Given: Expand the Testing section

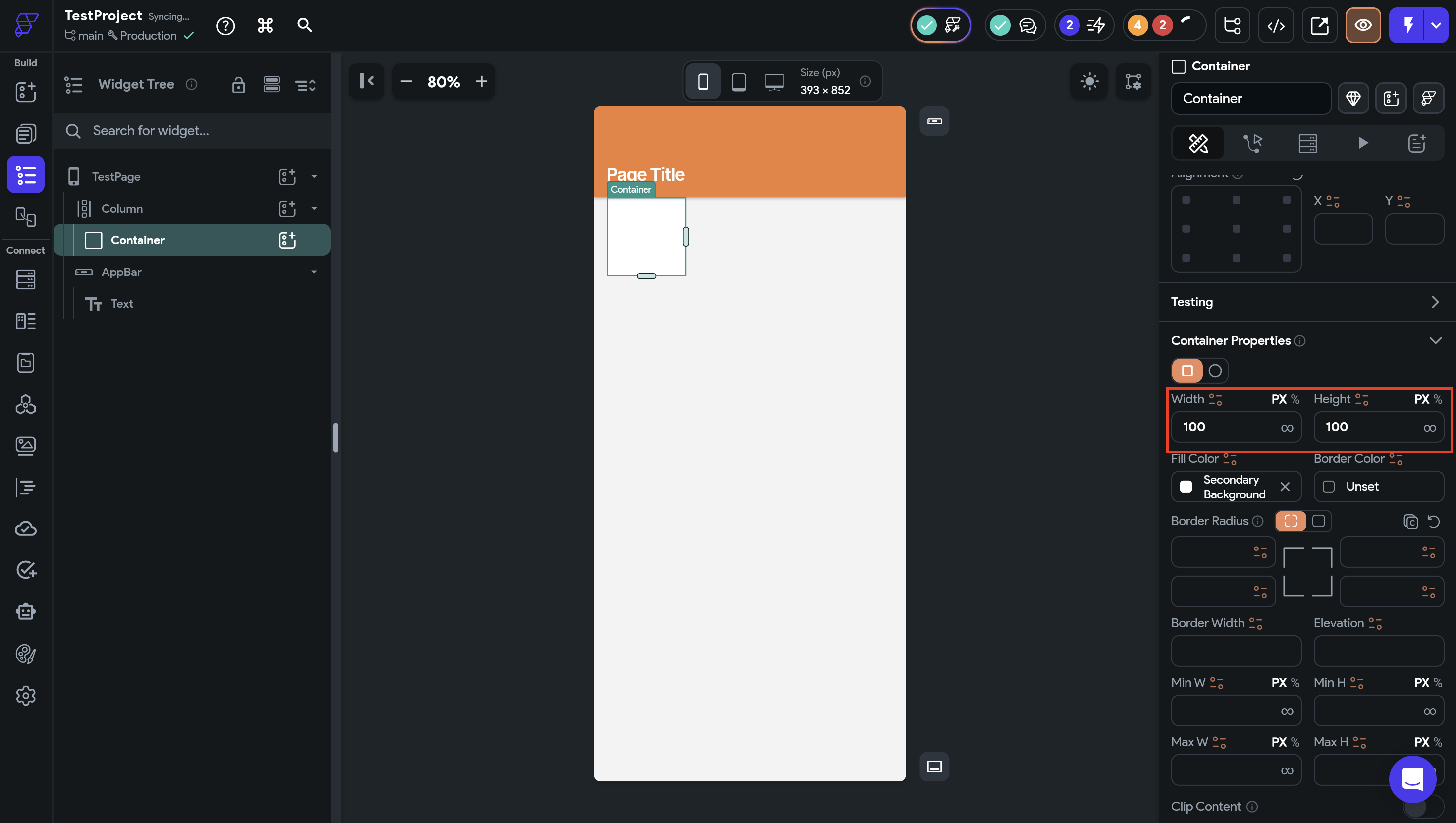Looking at the screenshot, I should (x=1435, y=302).
